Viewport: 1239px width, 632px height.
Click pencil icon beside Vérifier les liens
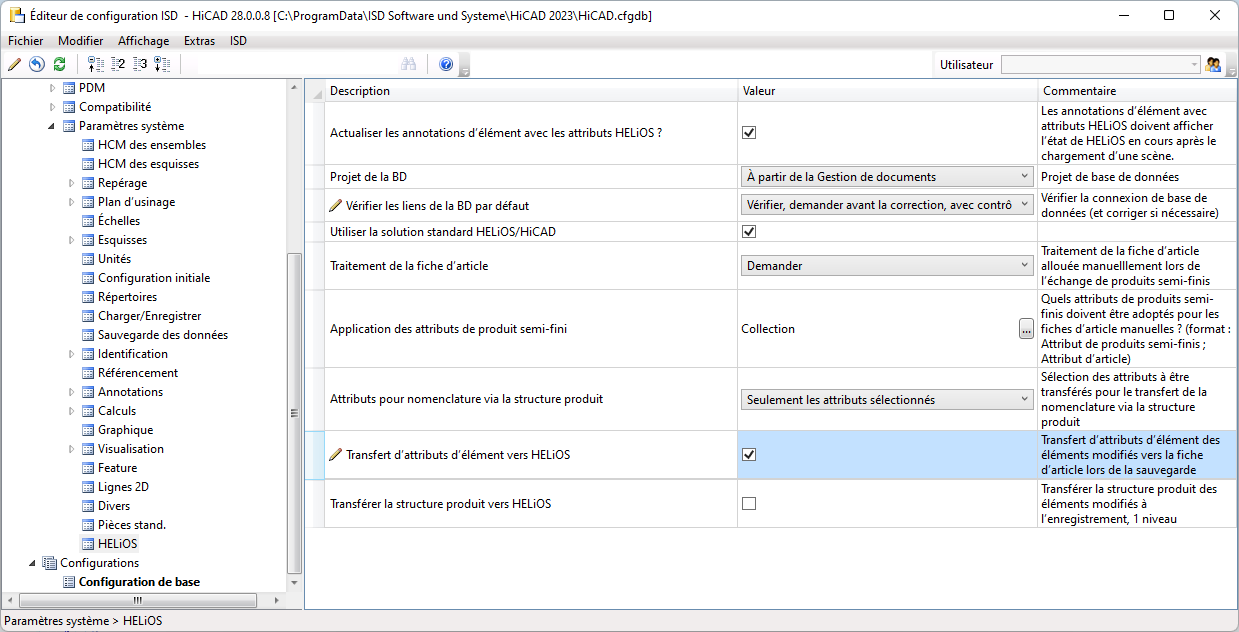coord(336,206)
